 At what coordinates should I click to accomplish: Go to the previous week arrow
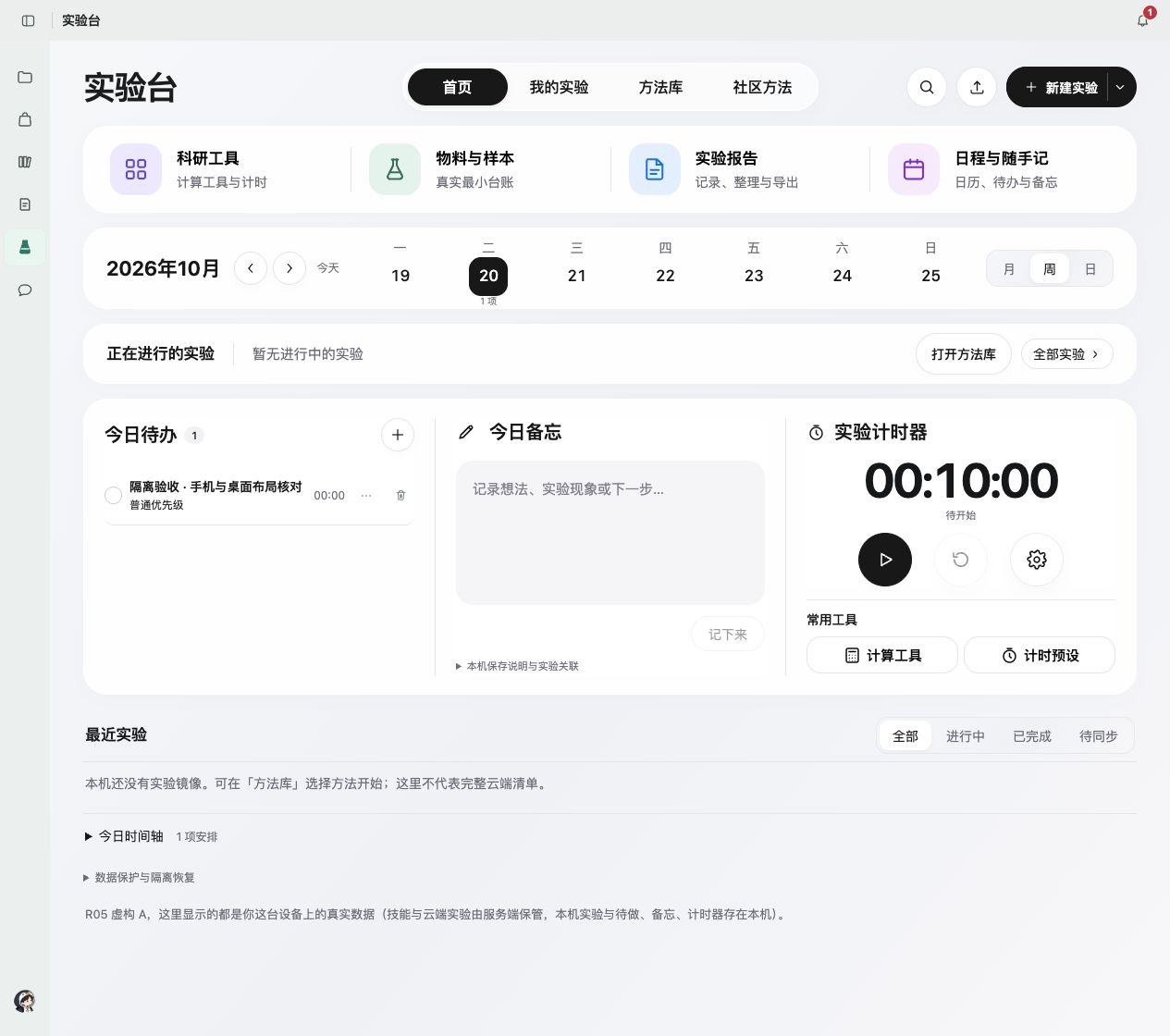[251, 268]
